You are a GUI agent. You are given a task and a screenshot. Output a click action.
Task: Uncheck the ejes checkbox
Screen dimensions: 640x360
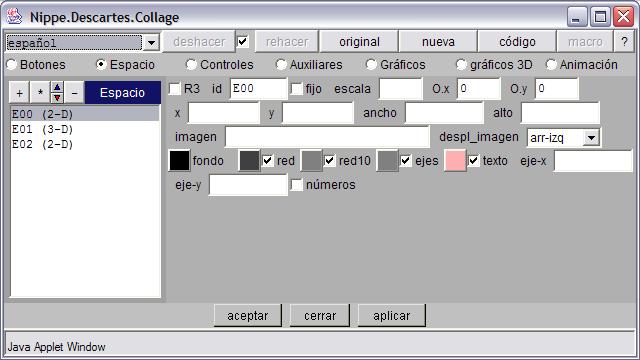click(406, 160)
